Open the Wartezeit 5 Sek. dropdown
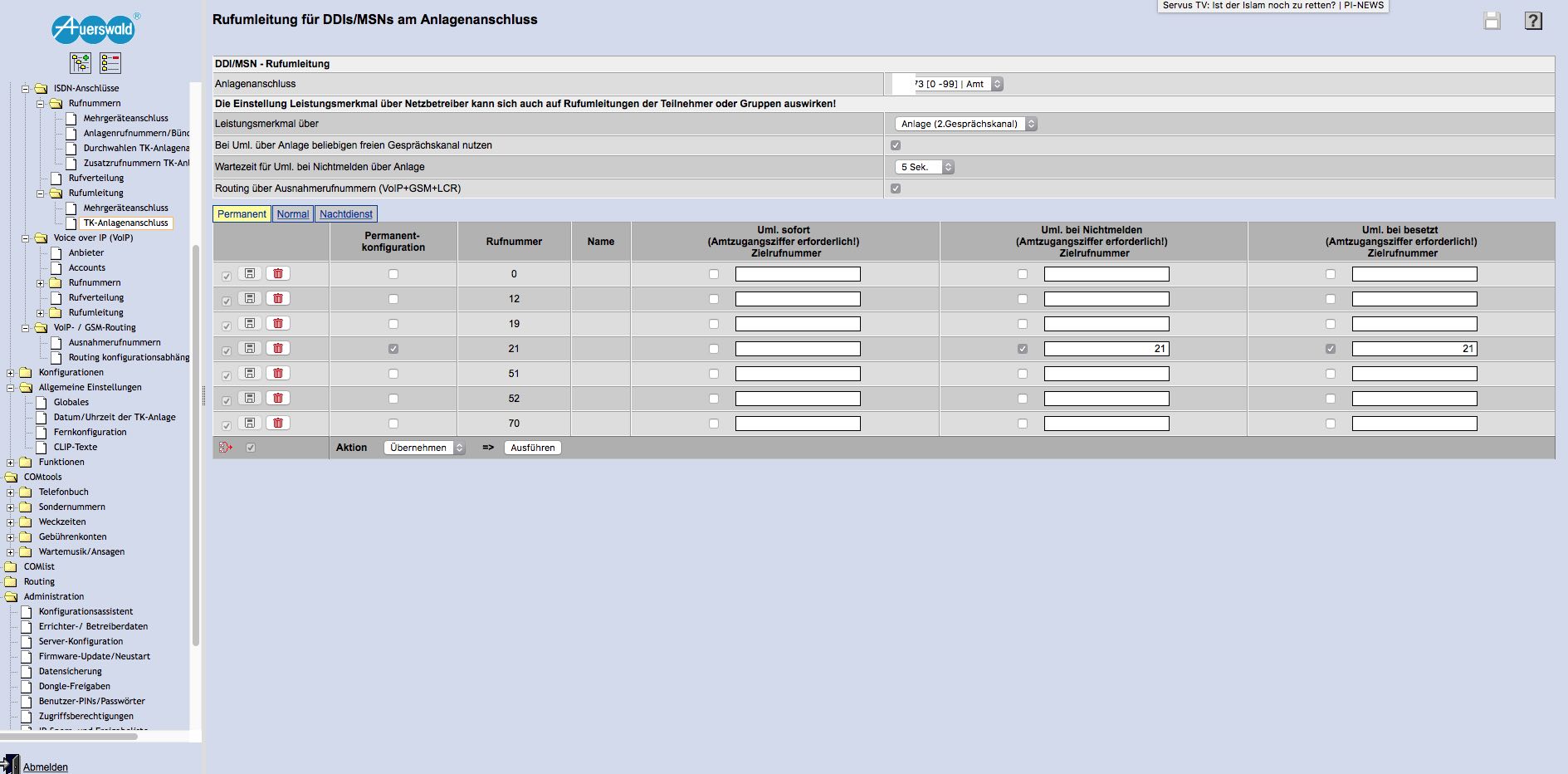Viewport: 1568px width, 774px height. [925, 167]
